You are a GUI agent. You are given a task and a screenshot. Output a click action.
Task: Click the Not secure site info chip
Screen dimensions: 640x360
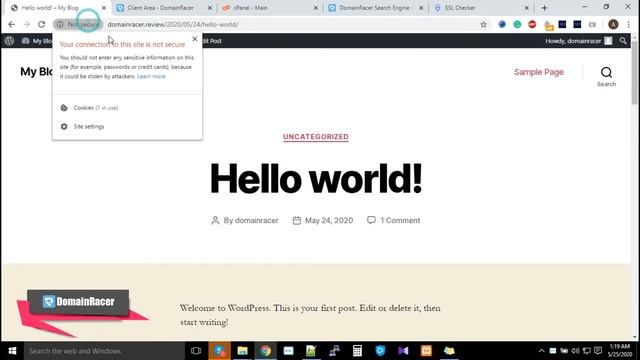78,24
